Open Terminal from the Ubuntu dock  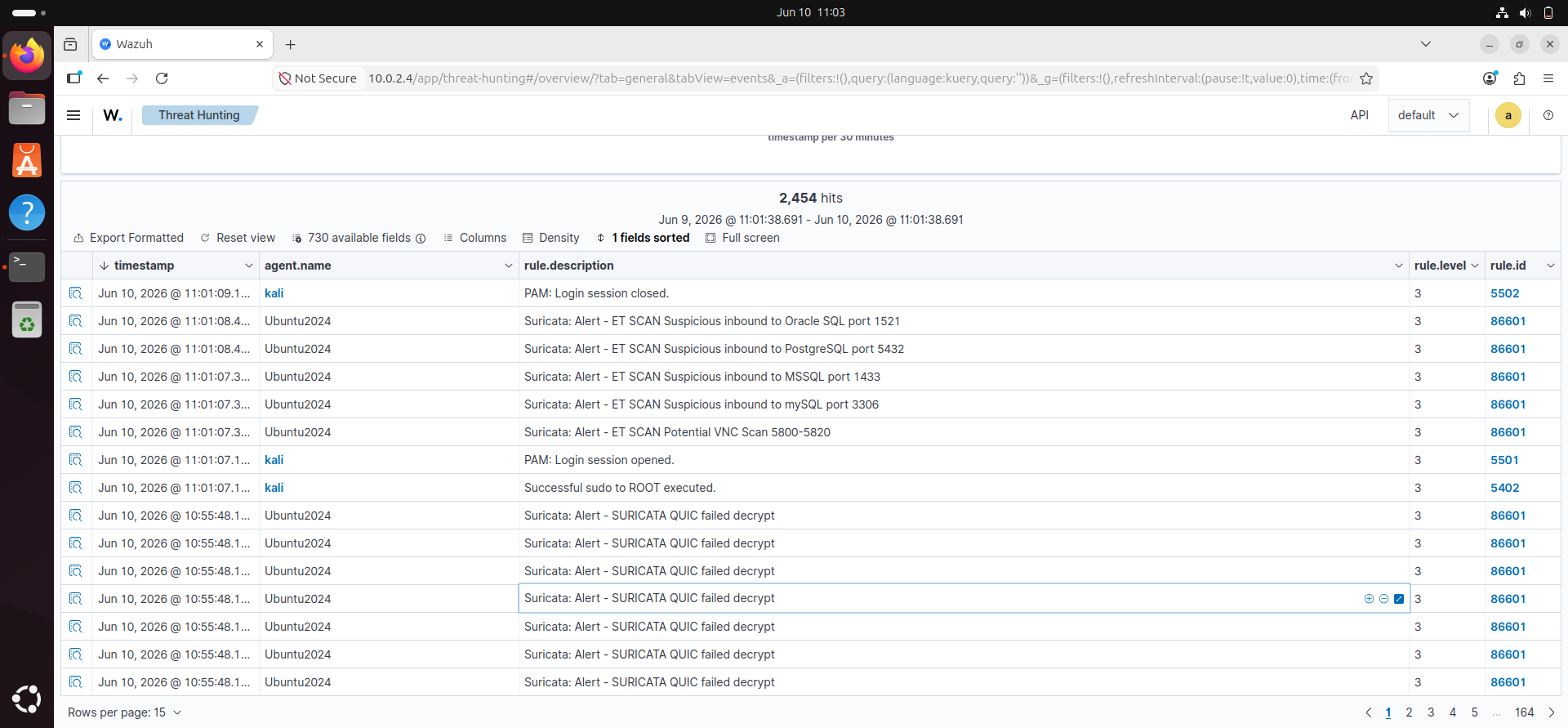coord(27,266)
